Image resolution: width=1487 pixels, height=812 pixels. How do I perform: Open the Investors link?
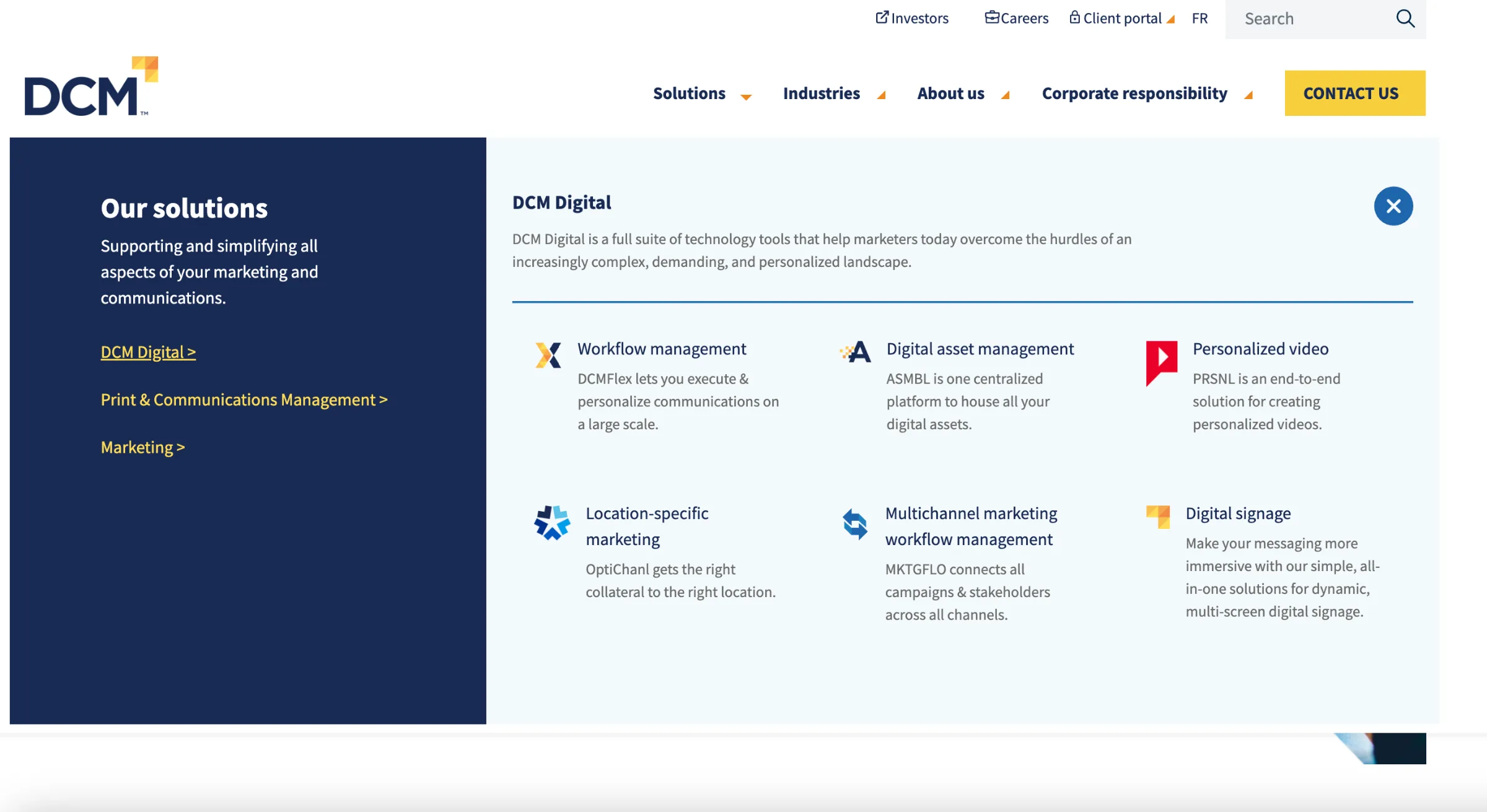[x=919, y=18]
